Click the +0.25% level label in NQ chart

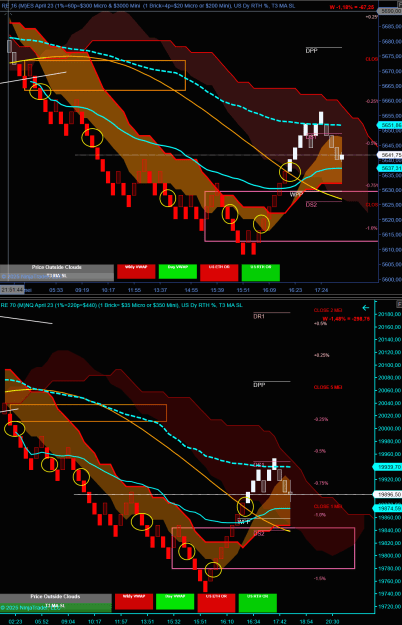(x=322, y=355)
